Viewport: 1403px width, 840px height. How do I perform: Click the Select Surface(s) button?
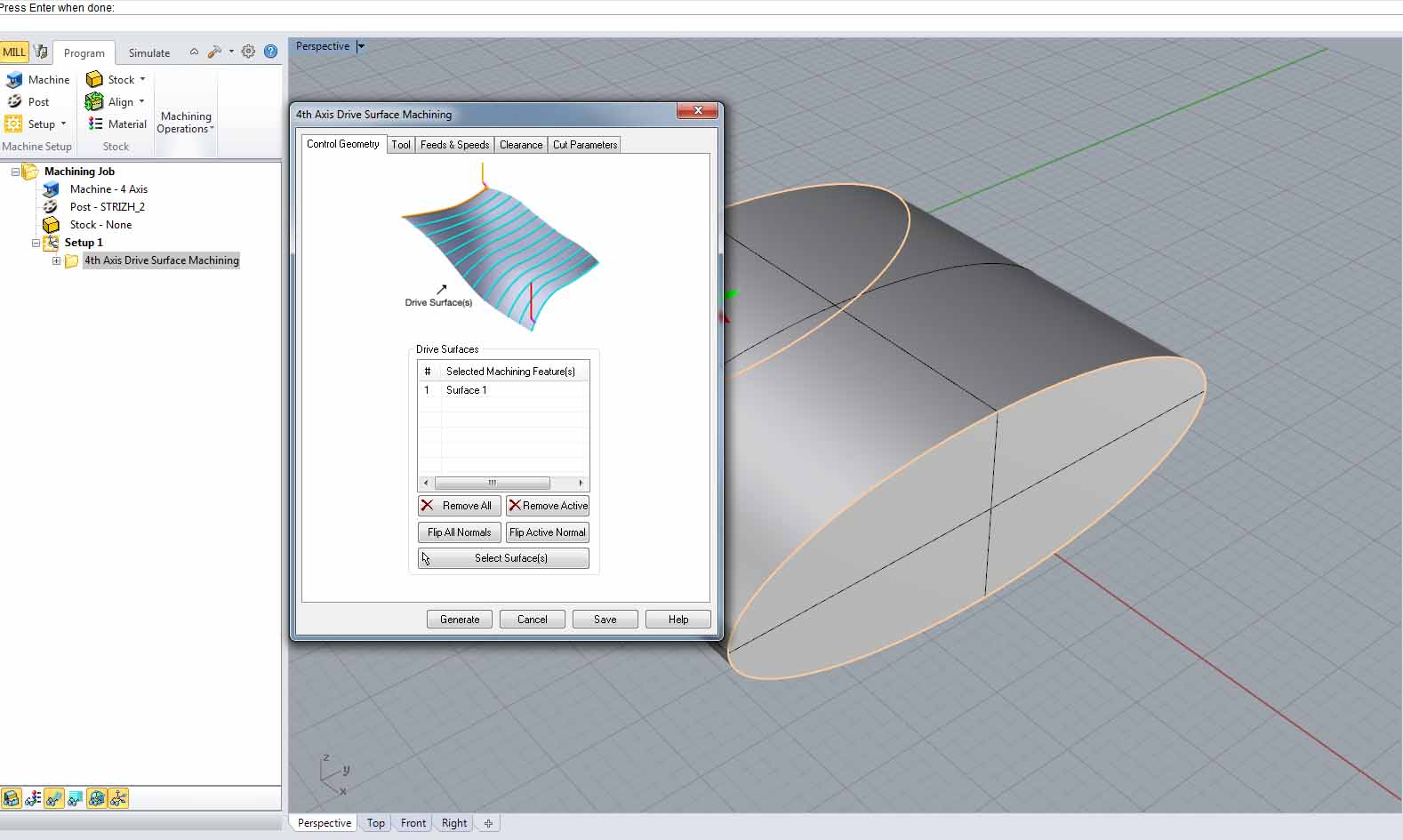tap(503, 558)
